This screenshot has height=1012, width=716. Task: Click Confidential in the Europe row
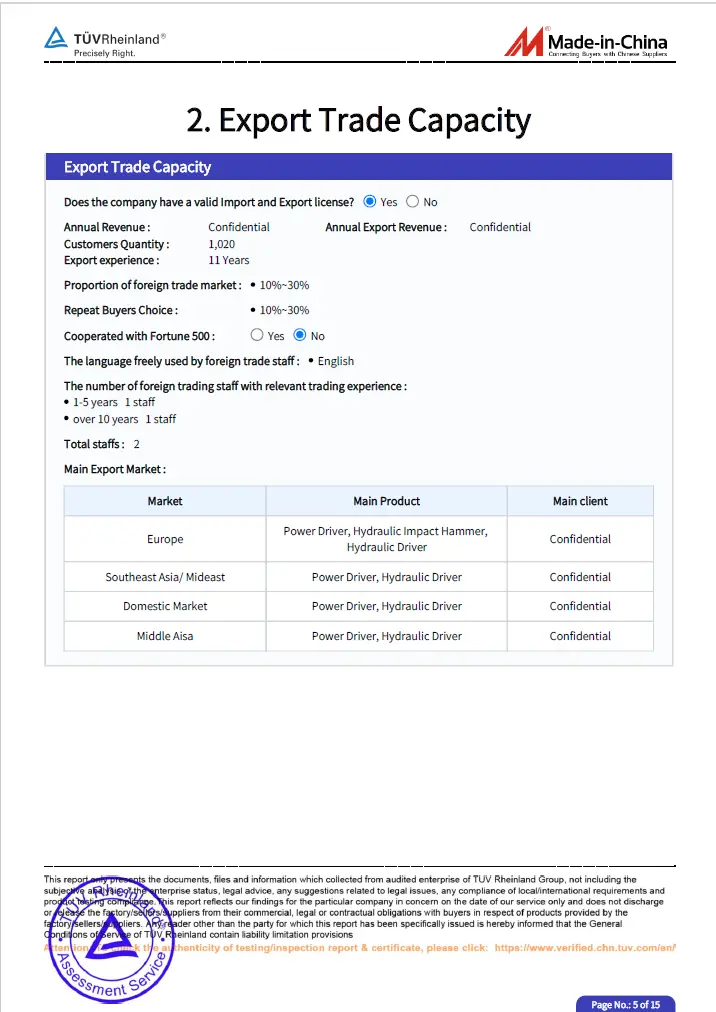[580, 539]
